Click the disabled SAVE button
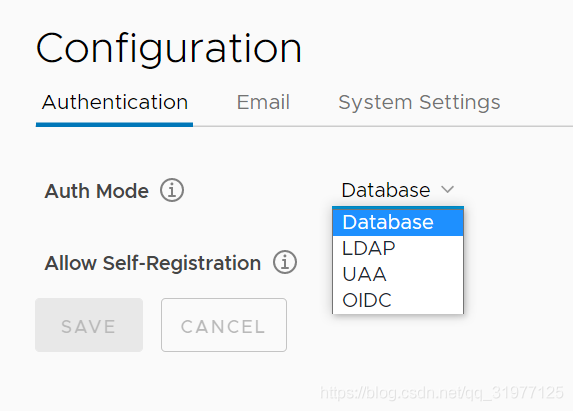 tap(89, 325)
